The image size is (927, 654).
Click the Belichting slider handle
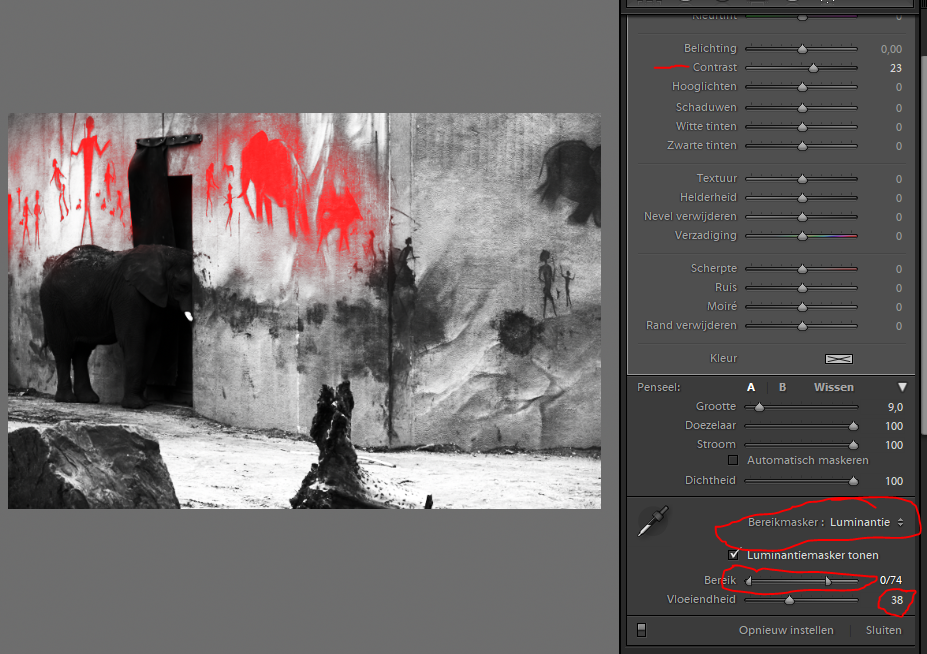click(802, 49)
